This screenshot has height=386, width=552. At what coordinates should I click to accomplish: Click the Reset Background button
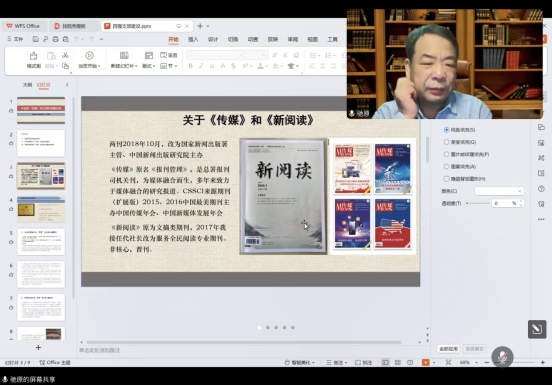474,349
